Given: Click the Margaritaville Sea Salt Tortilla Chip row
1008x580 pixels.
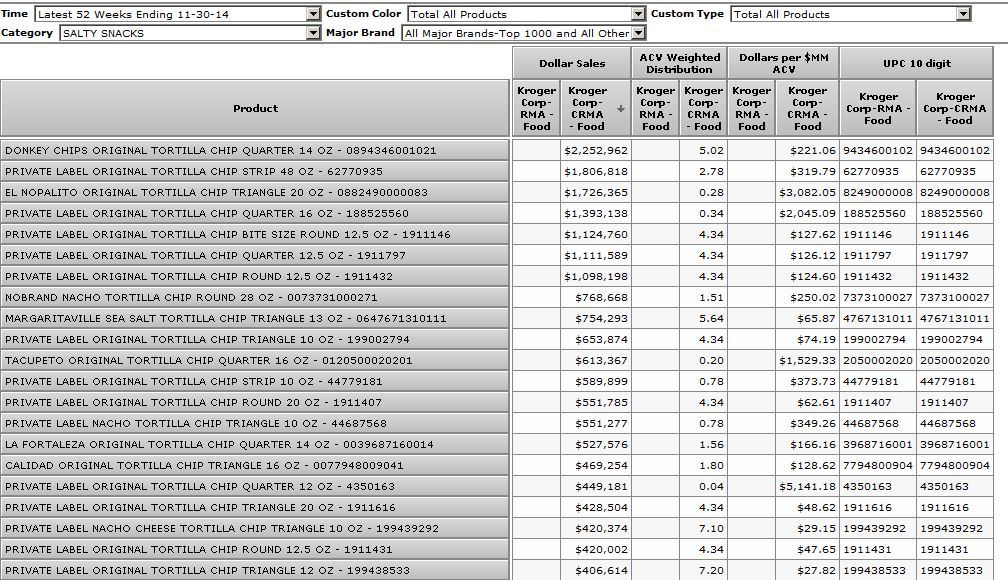Looking at the screenshot, I should click(255, 319).
